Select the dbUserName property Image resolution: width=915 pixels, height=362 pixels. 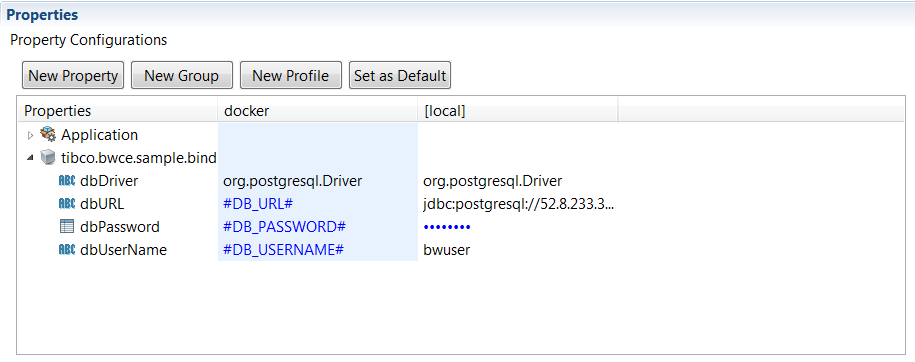(123, 250)
